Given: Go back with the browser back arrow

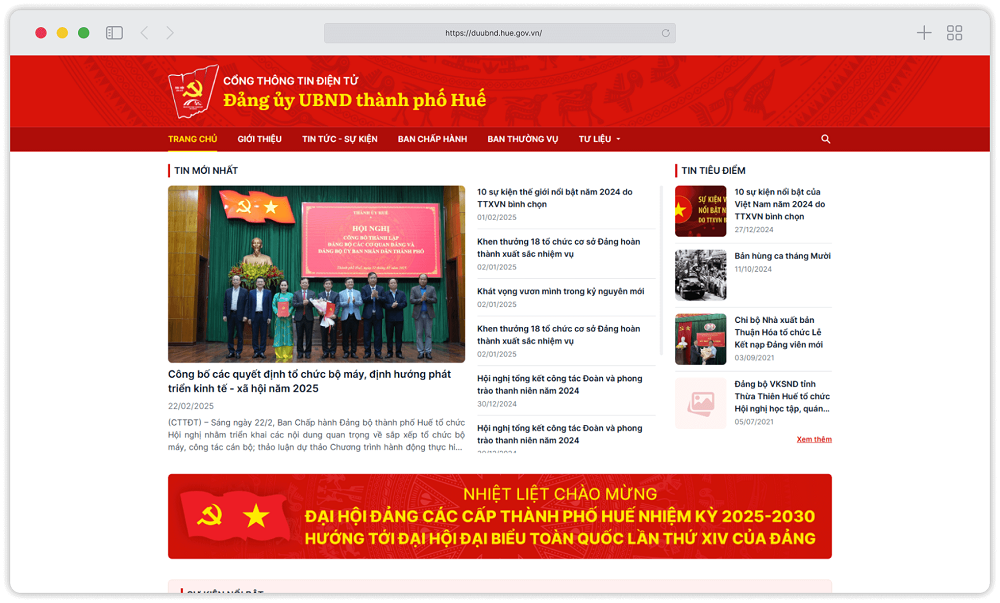Looking at the screenshot, I should 144,33.
